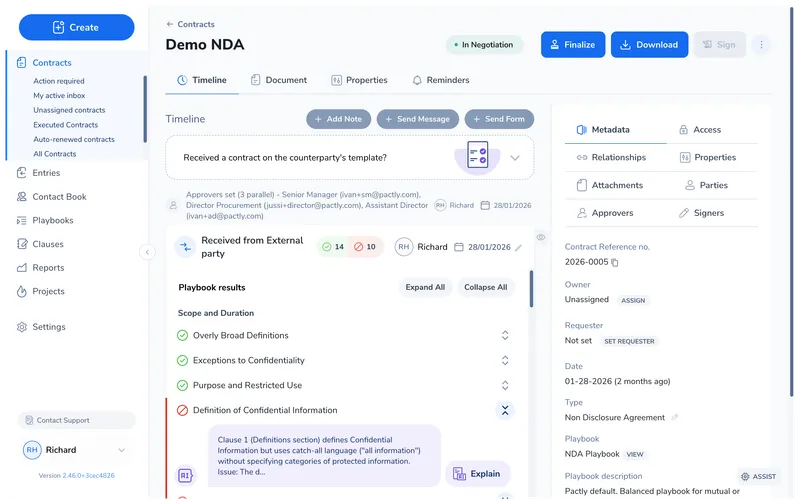This screenshot has height=504, width=800.
Task: Expand the counterparty template banner
Action: tap(515, 158)
